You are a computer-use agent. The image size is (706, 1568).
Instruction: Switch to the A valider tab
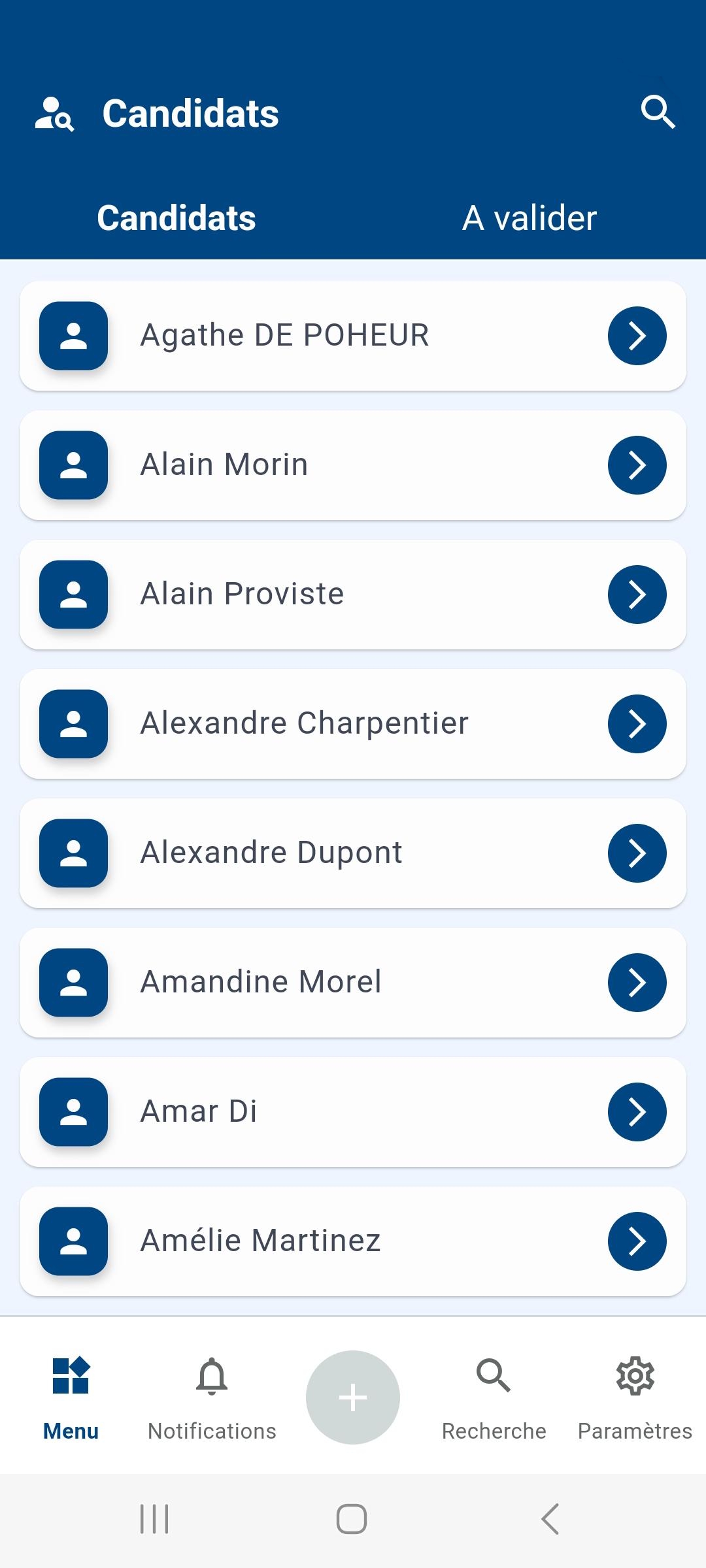(529, 218)
